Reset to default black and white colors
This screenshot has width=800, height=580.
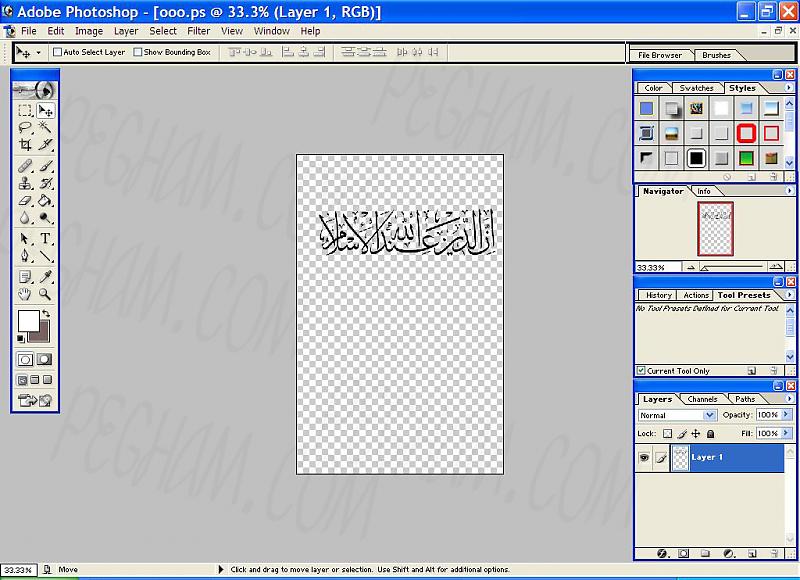coord(20,338)
